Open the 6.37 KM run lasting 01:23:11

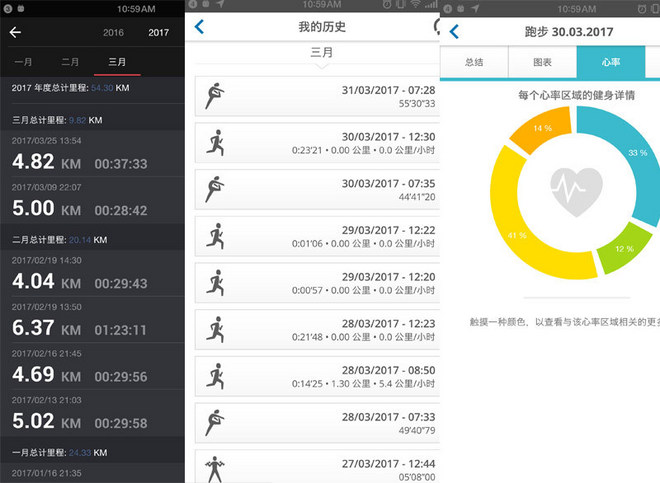pyautogui.click(x=92, y=320)
